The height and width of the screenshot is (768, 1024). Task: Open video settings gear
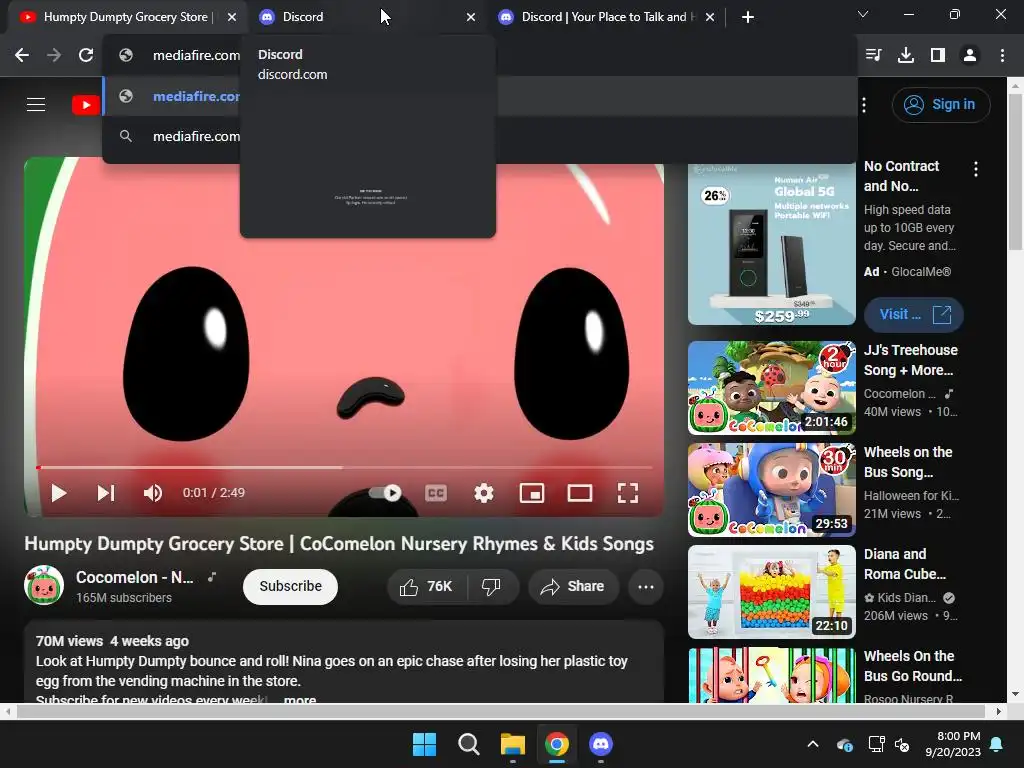pos(483,493)
